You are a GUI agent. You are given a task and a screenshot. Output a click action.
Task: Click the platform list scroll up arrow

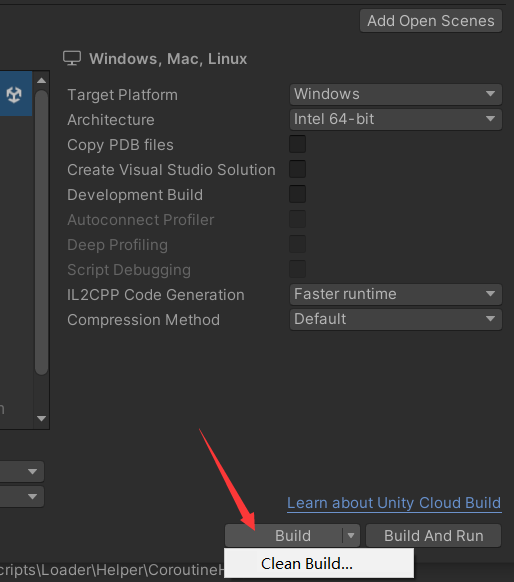click(42, 81)
